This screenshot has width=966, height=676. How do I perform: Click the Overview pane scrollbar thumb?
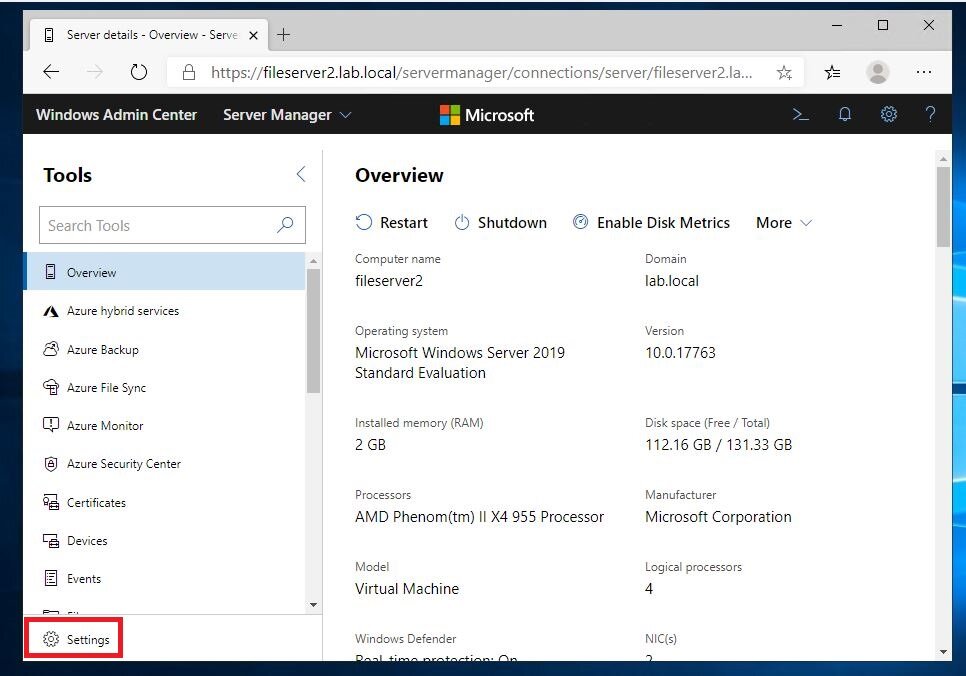pos(943,207)
